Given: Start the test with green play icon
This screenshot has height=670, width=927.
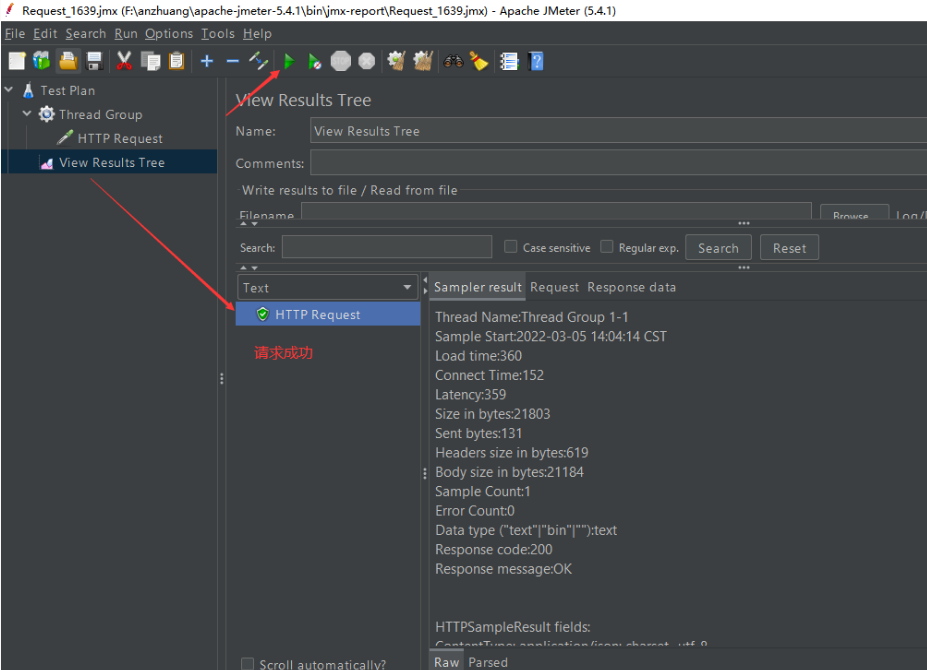Looking at the screenshot, I should [289, 61].
